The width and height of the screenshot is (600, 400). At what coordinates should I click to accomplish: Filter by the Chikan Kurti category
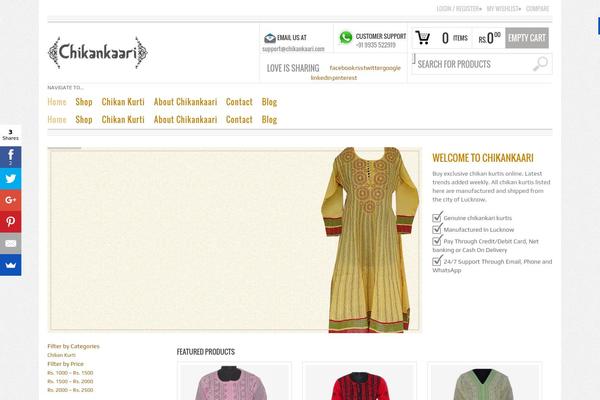click(x=61, y=355)
